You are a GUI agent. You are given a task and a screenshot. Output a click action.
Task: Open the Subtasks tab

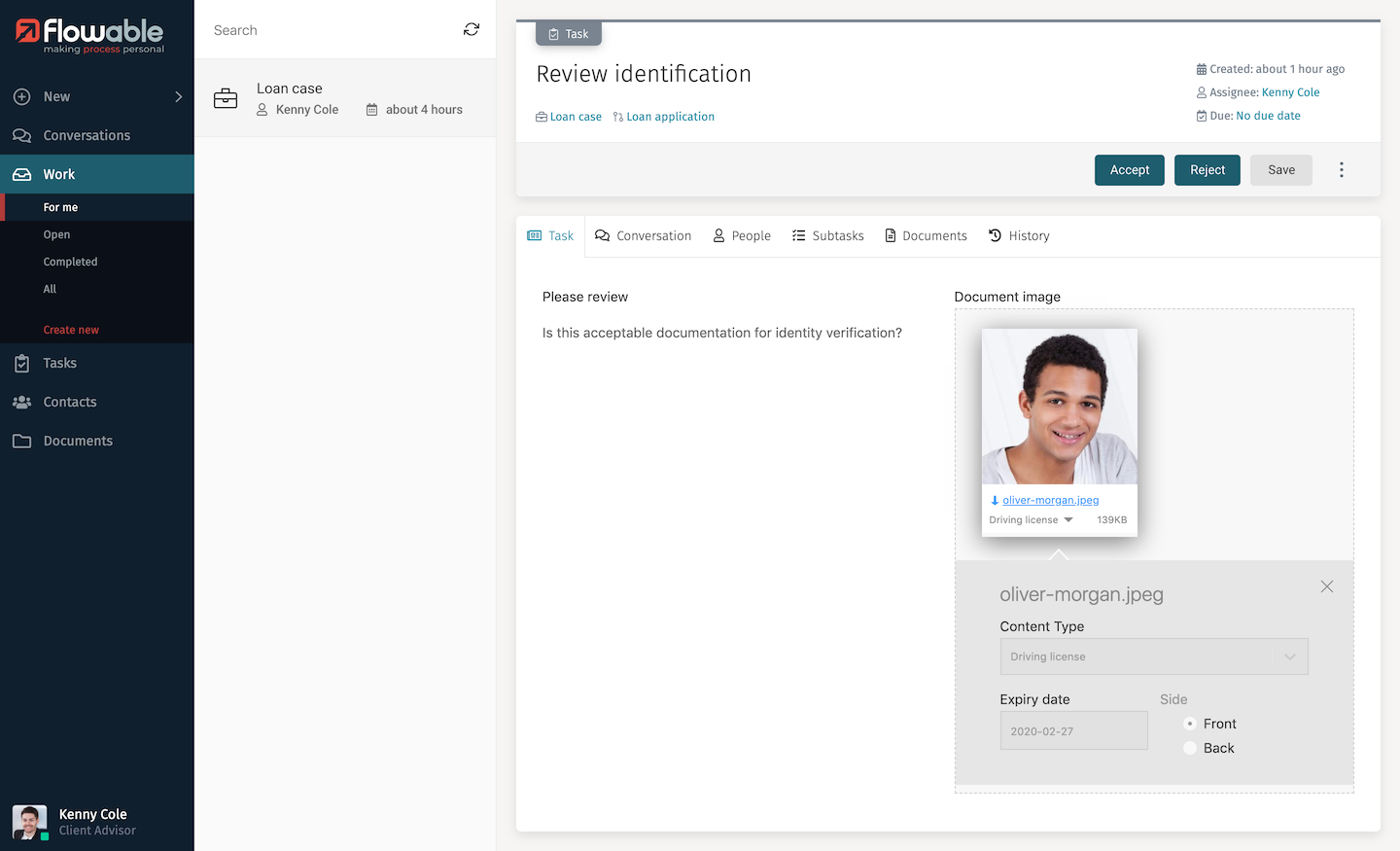827,236
